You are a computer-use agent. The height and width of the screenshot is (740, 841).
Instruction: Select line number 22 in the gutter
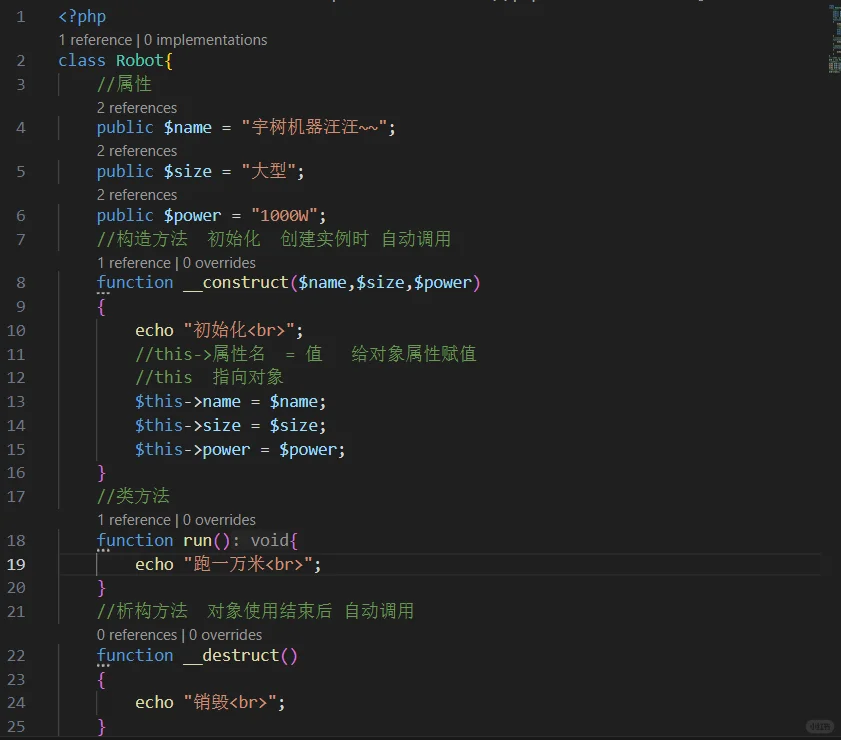point(16,656)
